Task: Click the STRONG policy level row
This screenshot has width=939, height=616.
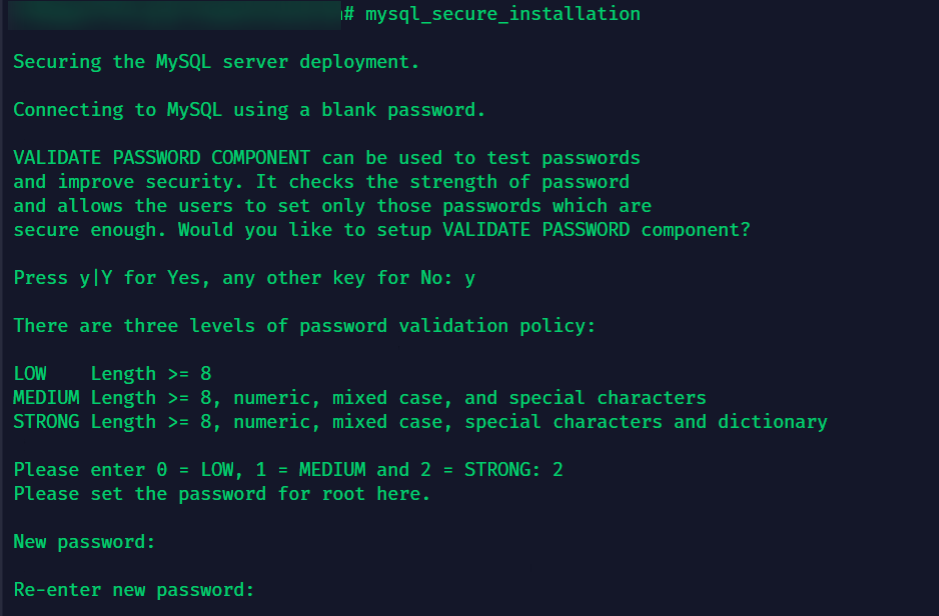Action: click(420, 421)
